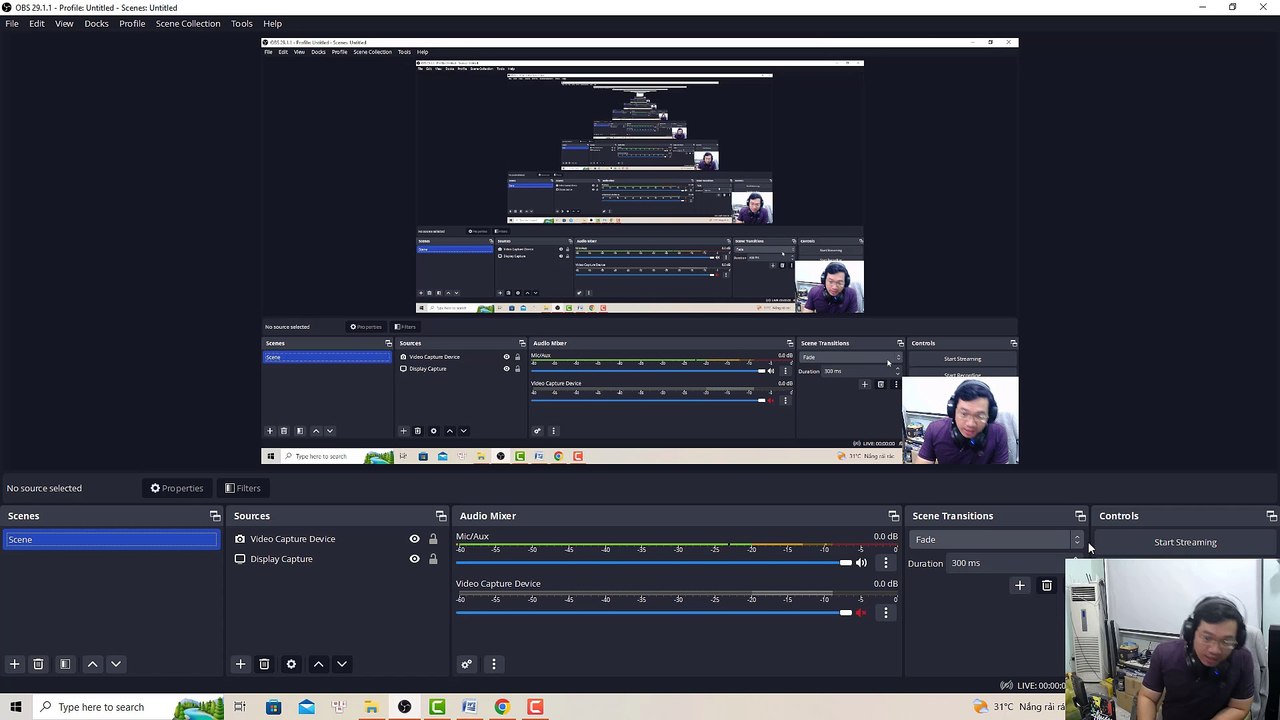Open the Scene Collection menu
Screen dimensions: 1280x720
(188, 23)
